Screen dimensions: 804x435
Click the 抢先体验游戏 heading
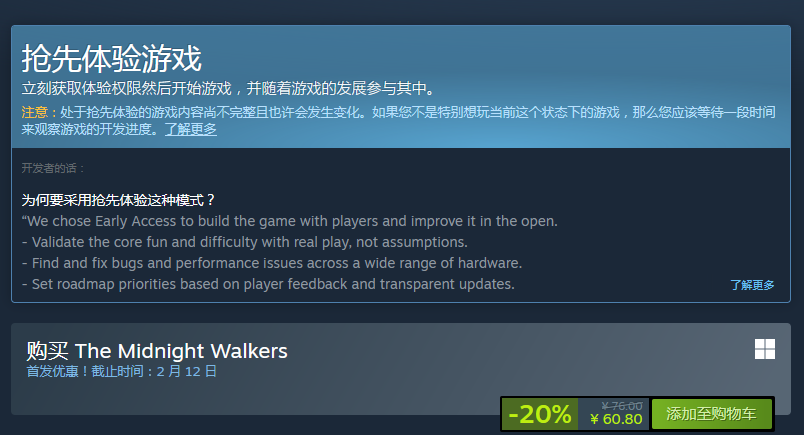click(x=111, y=58)
